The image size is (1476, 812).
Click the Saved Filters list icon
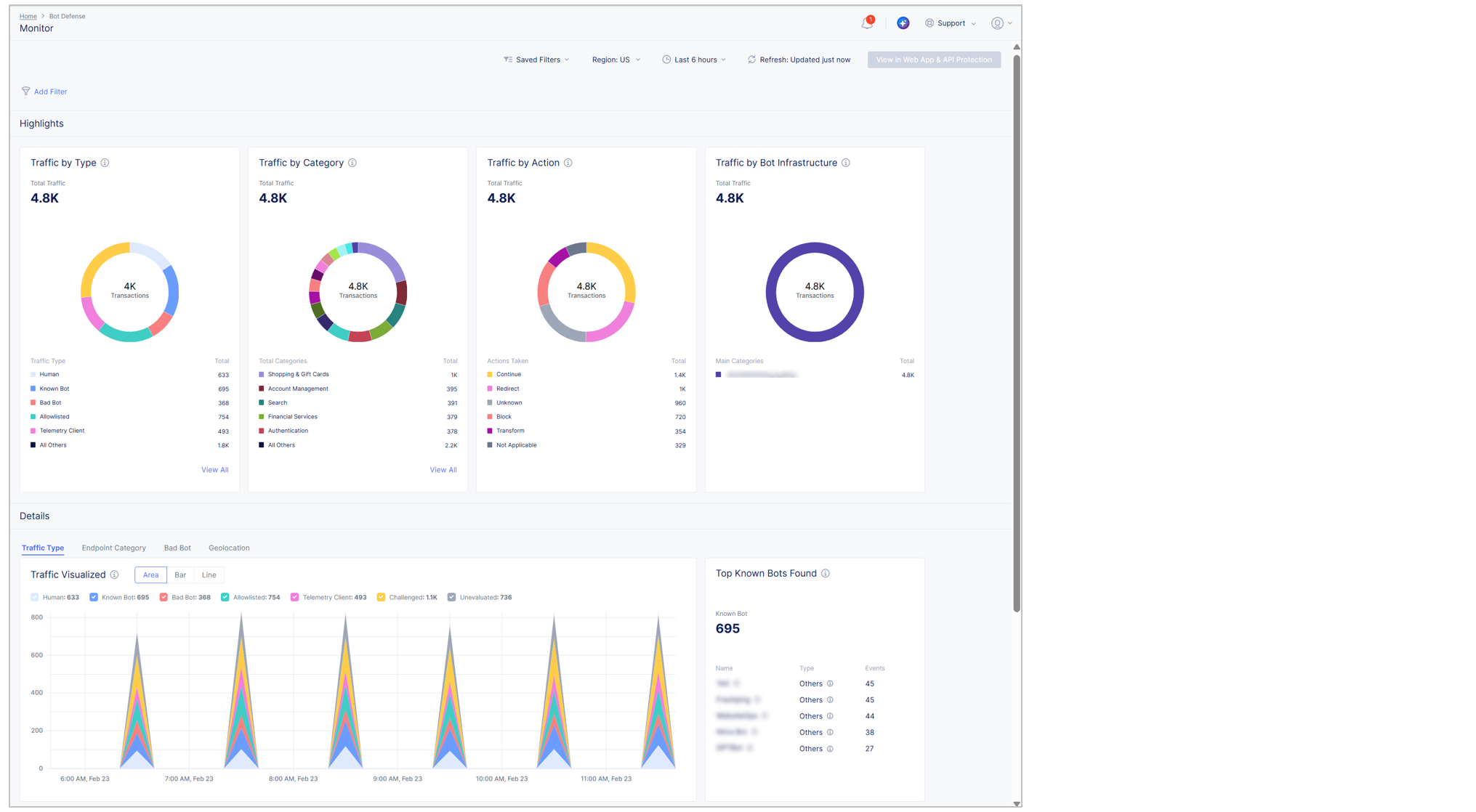click(x=508, y=60)
